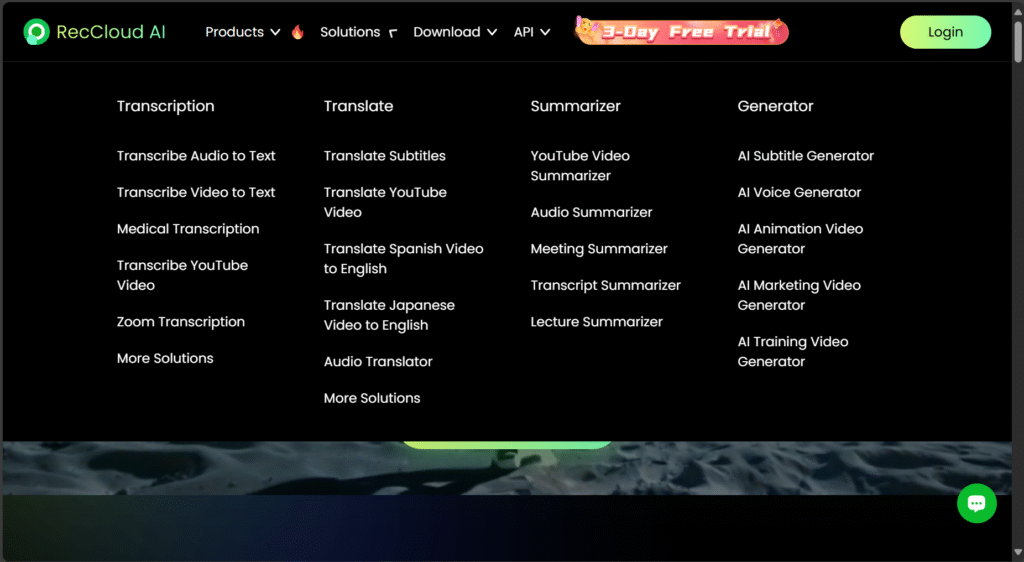Choose Translate Subtitles option
The width and height of the screenshot is (1024, 562).
(x=385, y=156)
